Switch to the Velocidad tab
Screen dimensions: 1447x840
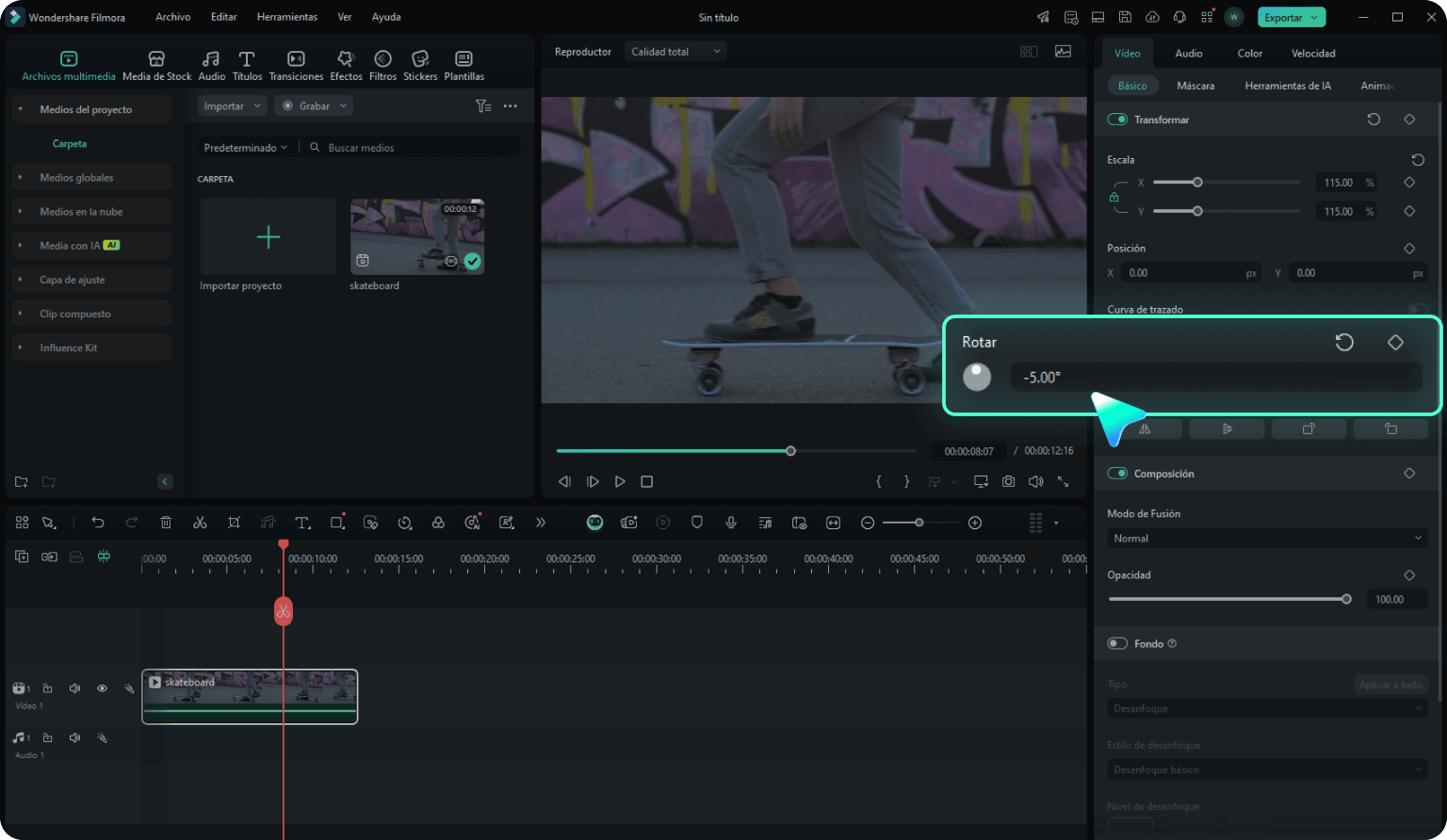[1313, 54]
